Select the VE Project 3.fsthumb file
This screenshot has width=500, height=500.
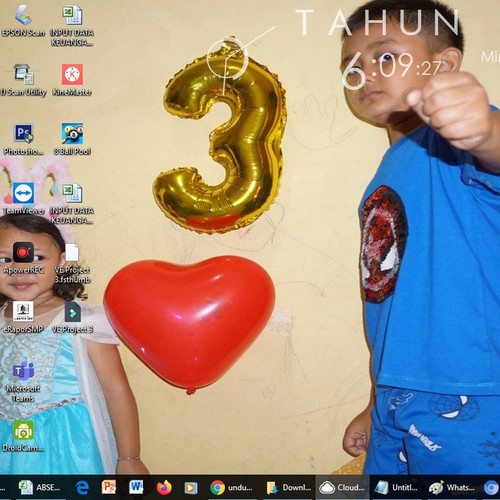click(x=72, y=263)
